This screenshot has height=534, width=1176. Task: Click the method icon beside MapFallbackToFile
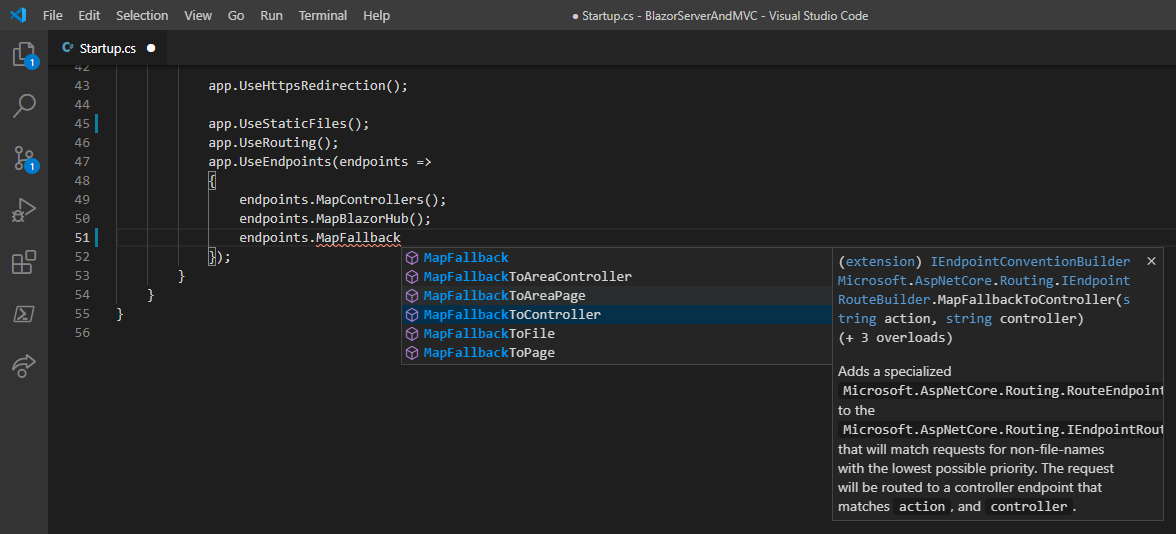[412, 333]
